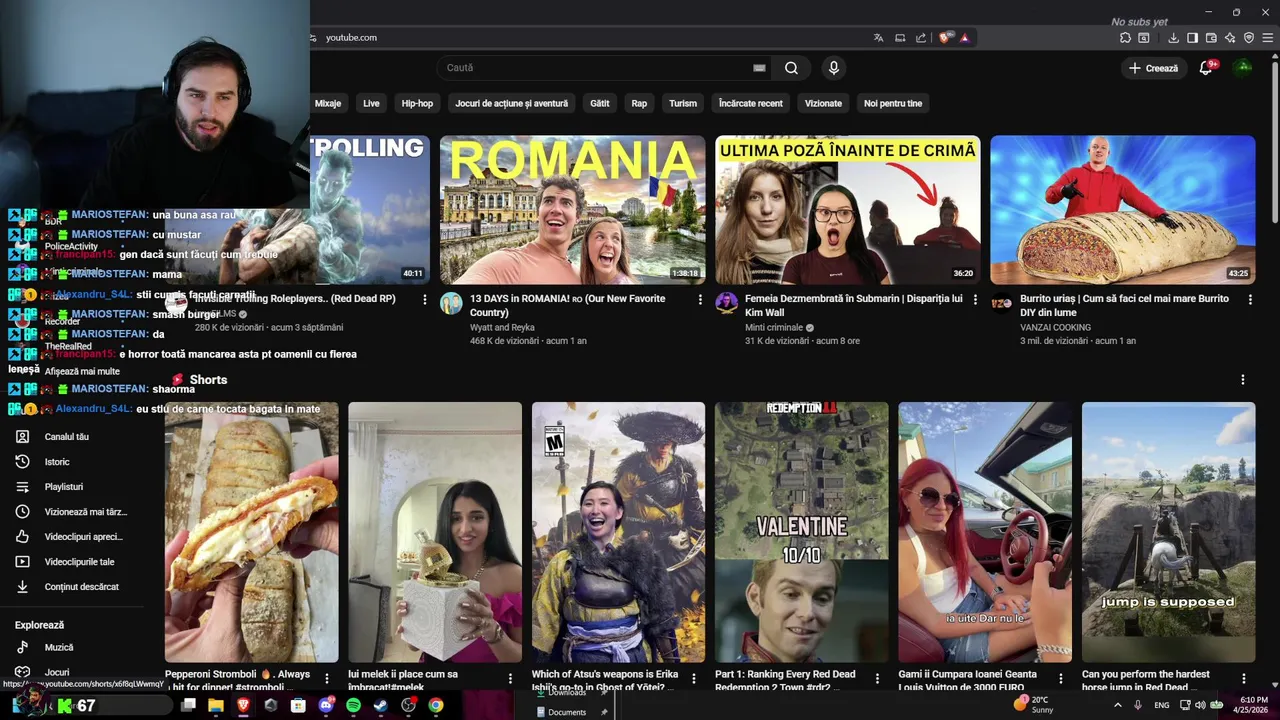Screen dimensions: 1280x720
Task: Open the browser downloads icon
Action: 1173,38
